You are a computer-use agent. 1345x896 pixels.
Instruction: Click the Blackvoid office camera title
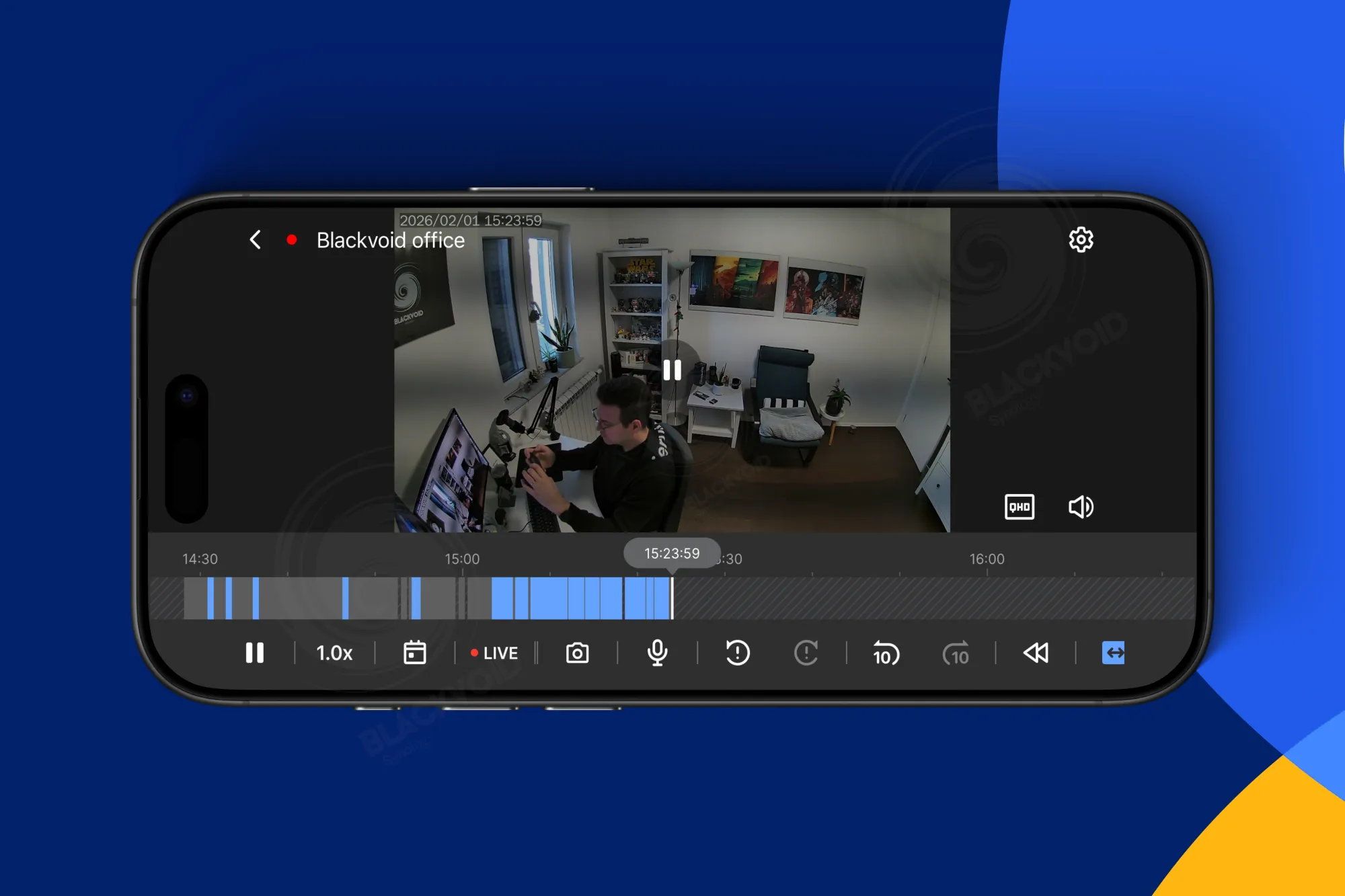[390, 240]
